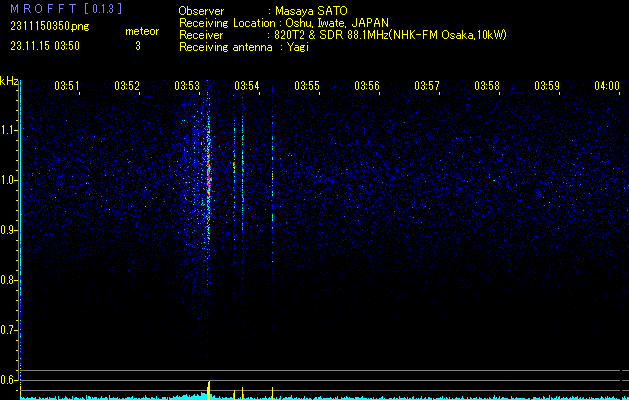Click the 0.7 frequency axis label
The height and width of the screenshot is (400, 629).
[x=9, y=329]
